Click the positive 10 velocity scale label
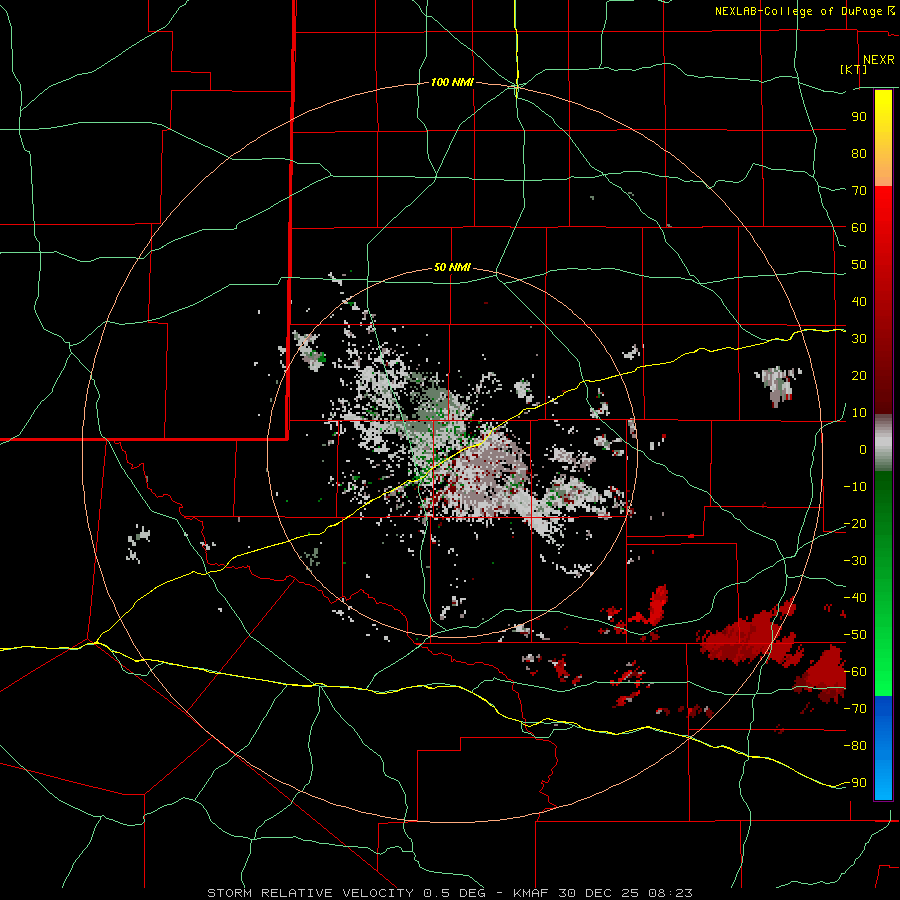The height and width of the screenshot is (900, 900). coord(859,413)
